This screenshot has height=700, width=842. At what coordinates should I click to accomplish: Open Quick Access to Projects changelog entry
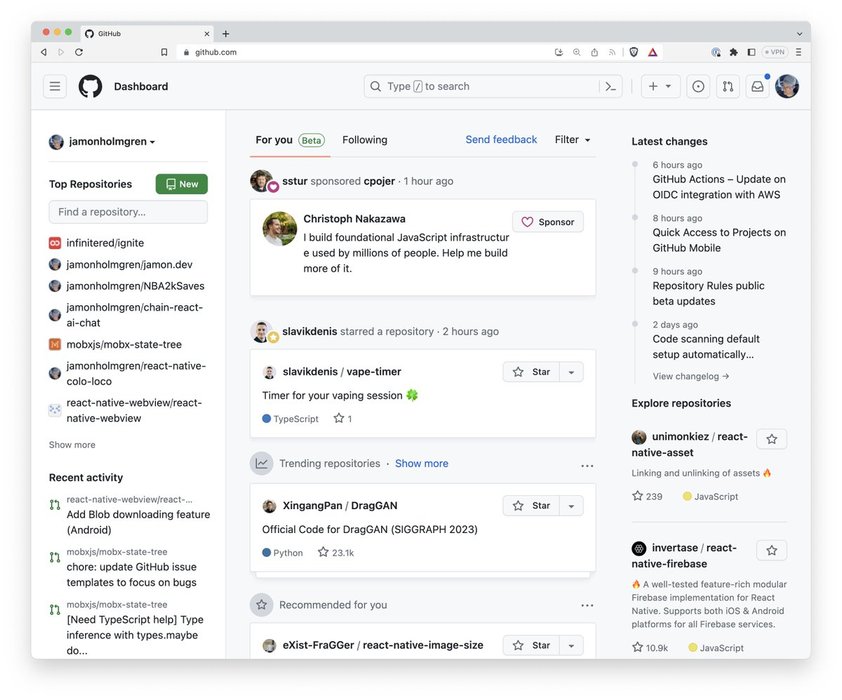(x=719, y=240)
